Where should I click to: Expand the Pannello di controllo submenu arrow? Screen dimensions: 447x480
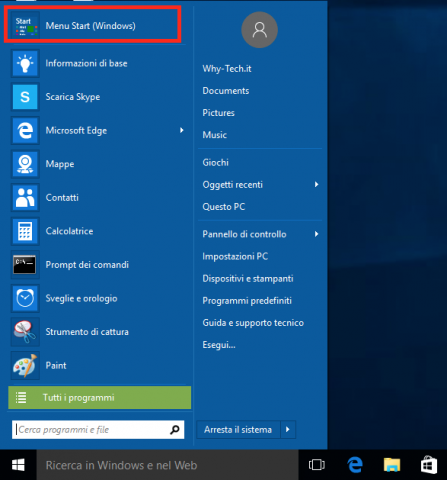point(316,234)
